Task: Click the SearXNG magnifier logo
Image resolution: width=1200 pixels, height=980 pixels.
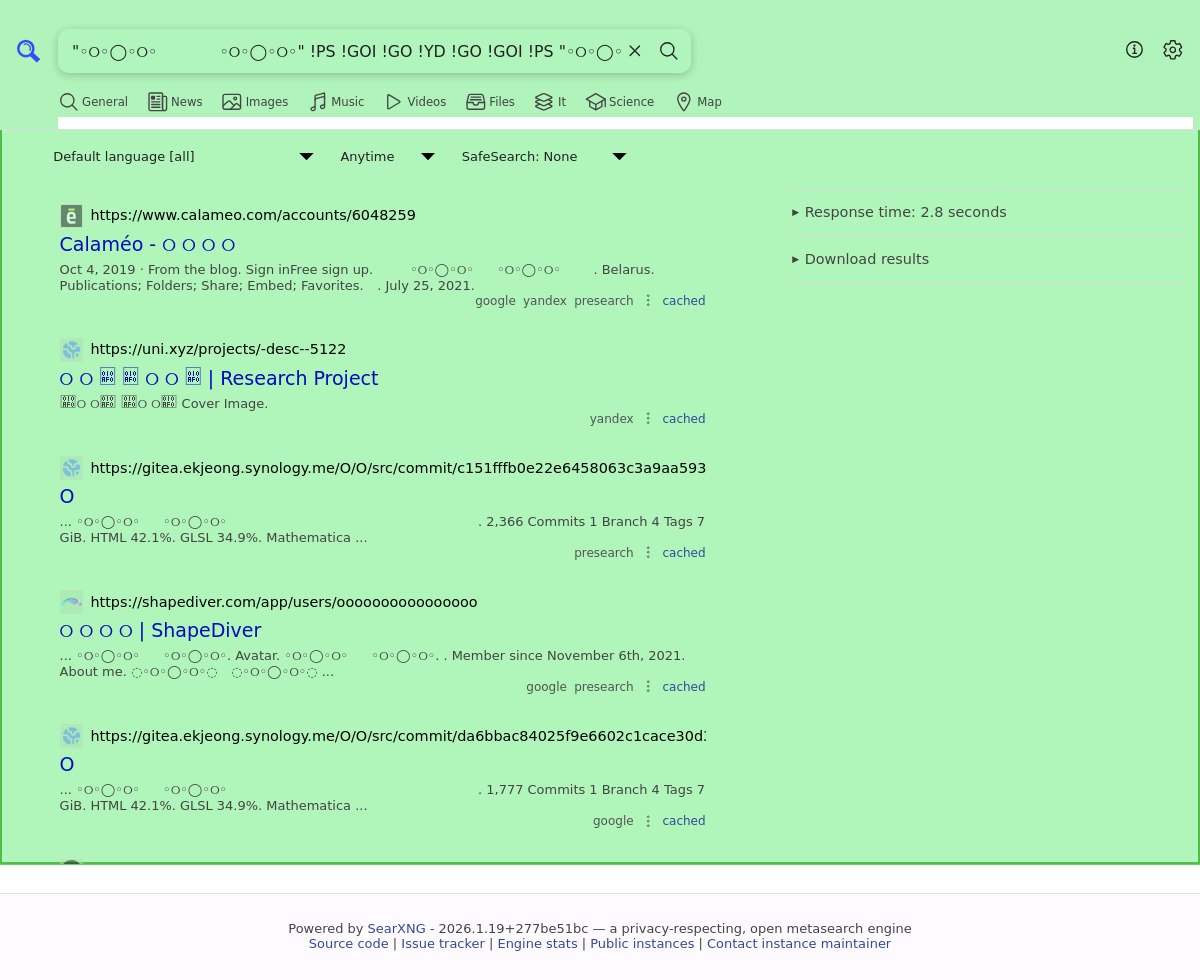Action: click(28, 51)
